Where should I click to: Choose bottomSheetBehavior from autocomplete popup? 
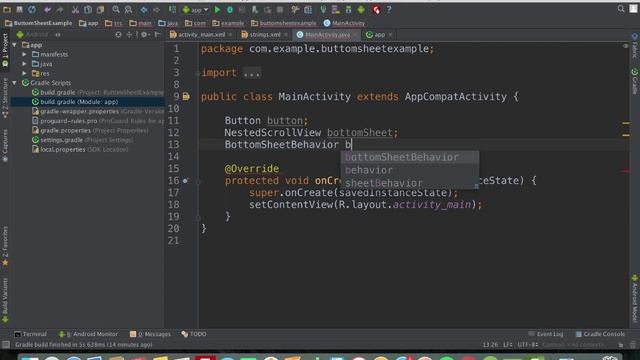pyautogui.click(x=410, y=157)
